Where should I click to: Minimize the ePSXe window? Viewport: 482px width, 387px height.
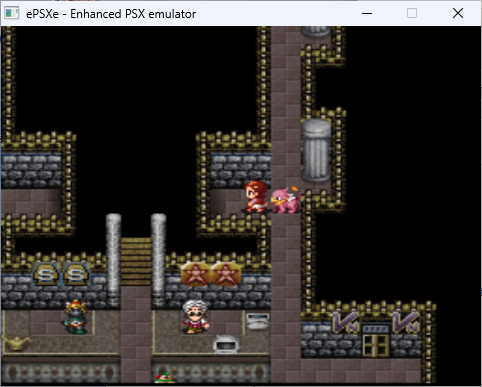point(367,14)
